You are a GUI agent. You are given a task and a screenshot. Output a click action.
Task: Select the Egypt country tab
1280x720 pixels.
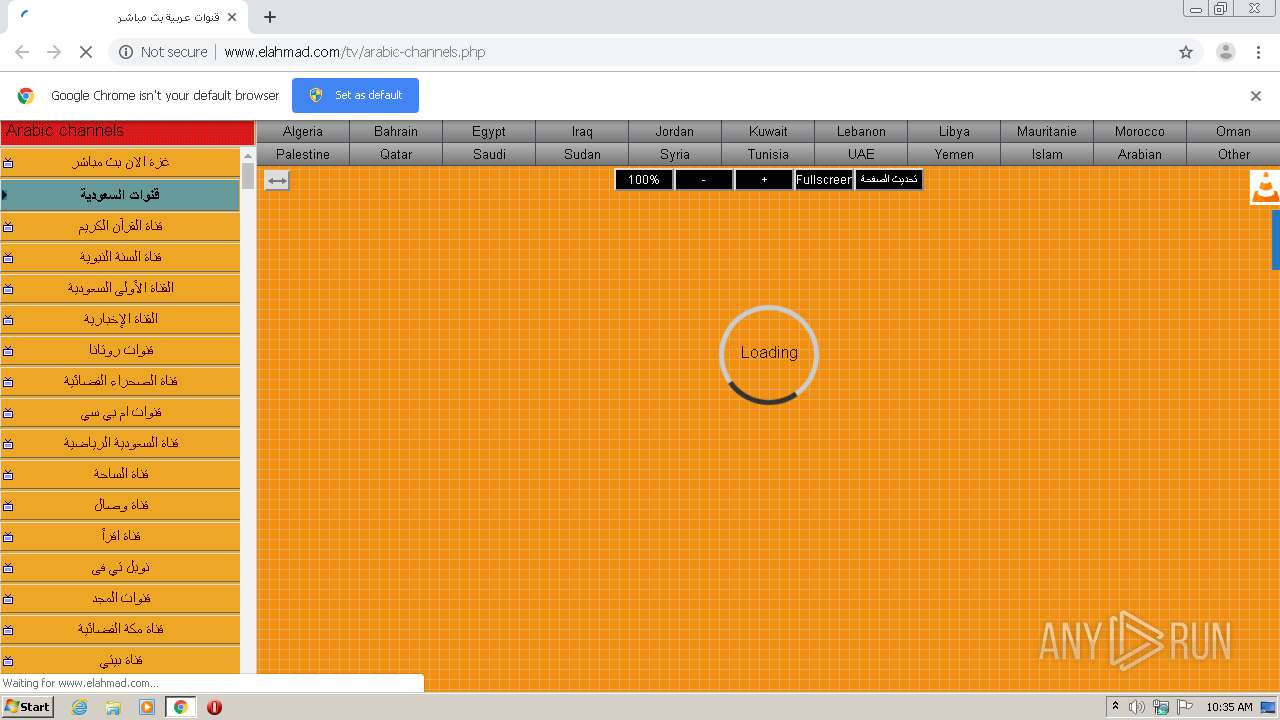489,131
